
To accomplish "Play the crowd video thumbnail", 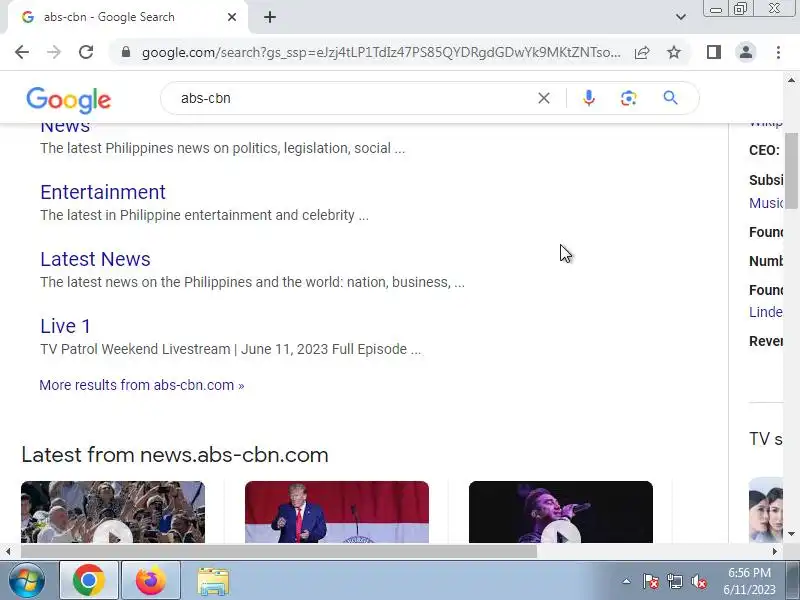I will pos(113,512).
